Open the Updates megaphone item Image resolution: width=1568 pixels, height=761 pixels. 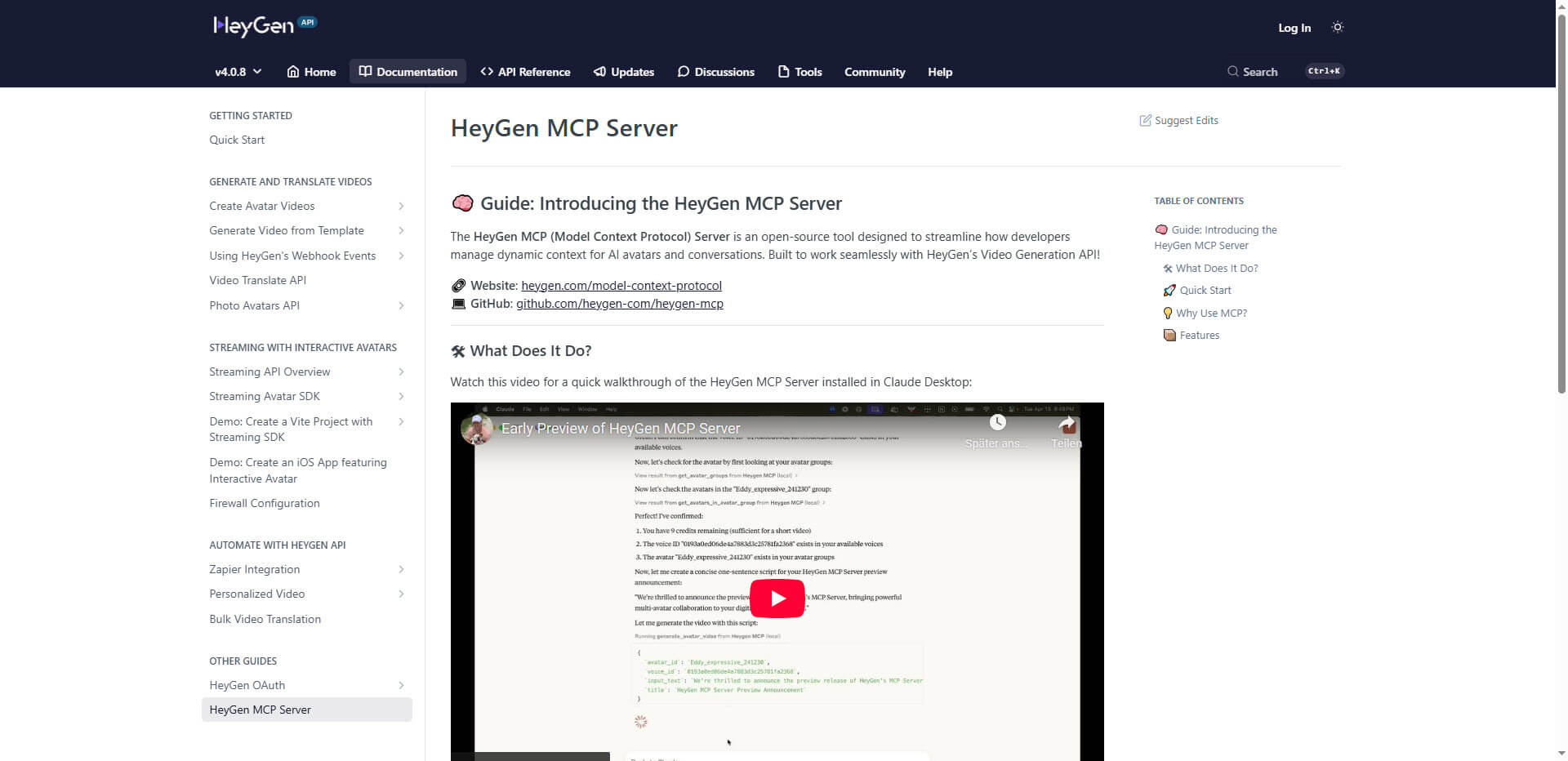(623, 72)
